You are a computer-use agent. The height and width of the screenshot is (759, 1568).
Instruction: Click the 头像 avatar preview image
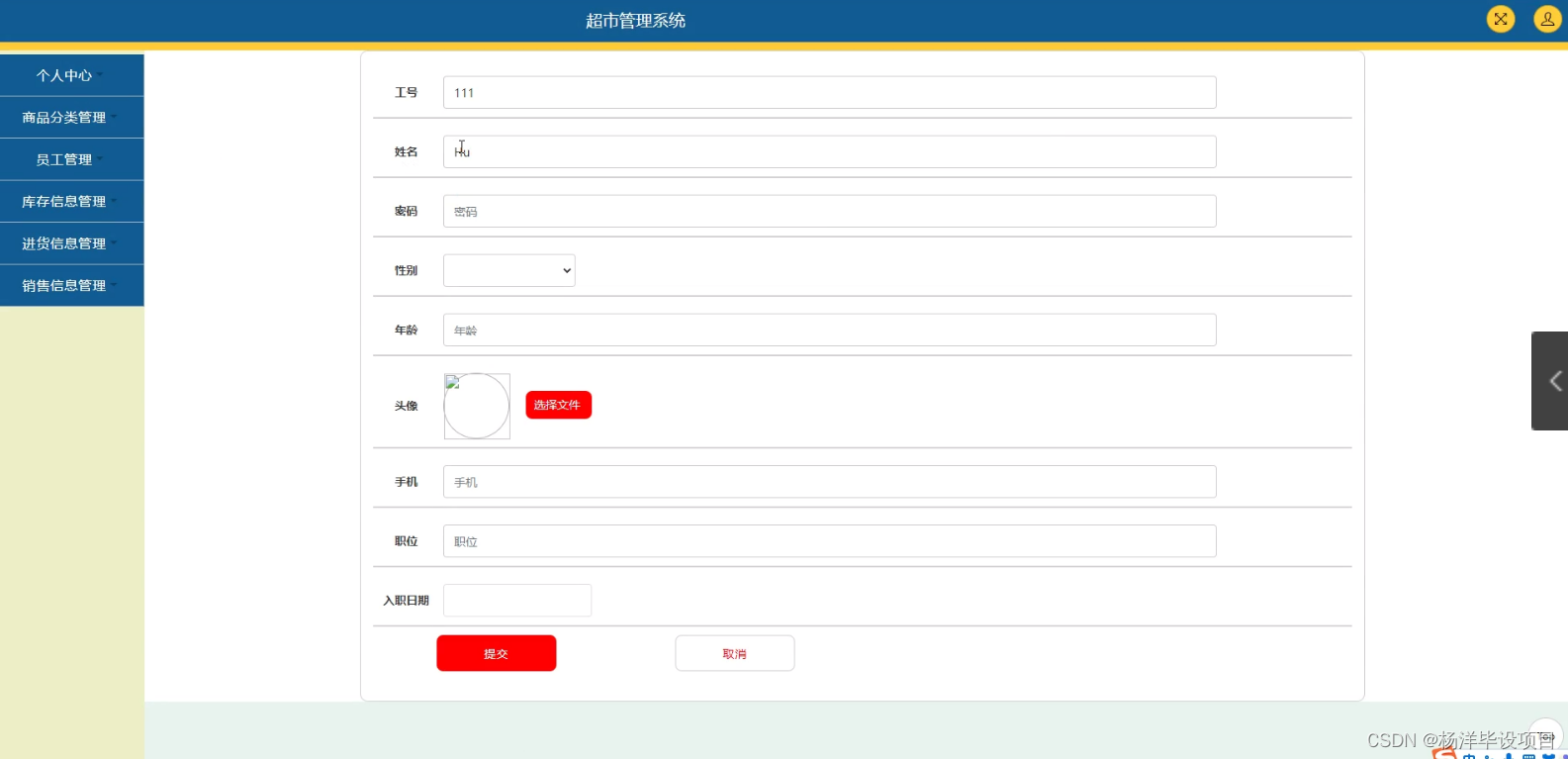[477, 406]
